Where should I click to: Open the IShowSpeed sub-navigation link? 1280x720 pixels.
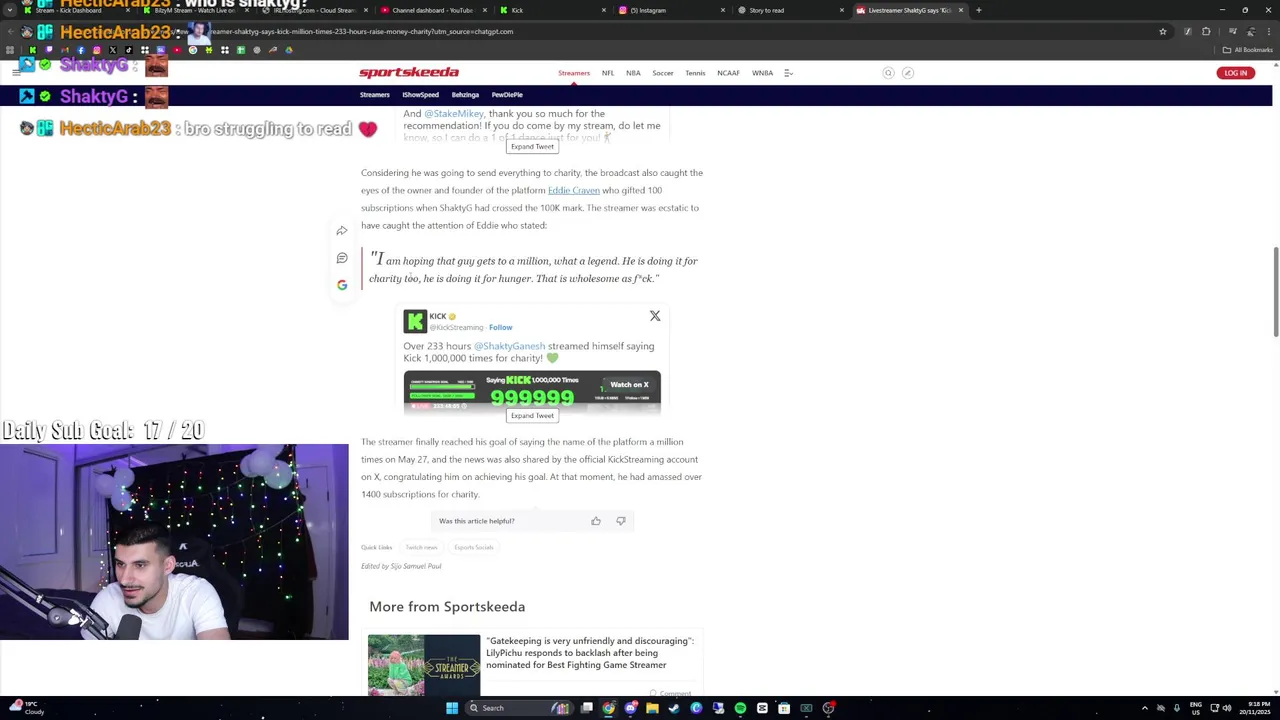click(420, 95)
